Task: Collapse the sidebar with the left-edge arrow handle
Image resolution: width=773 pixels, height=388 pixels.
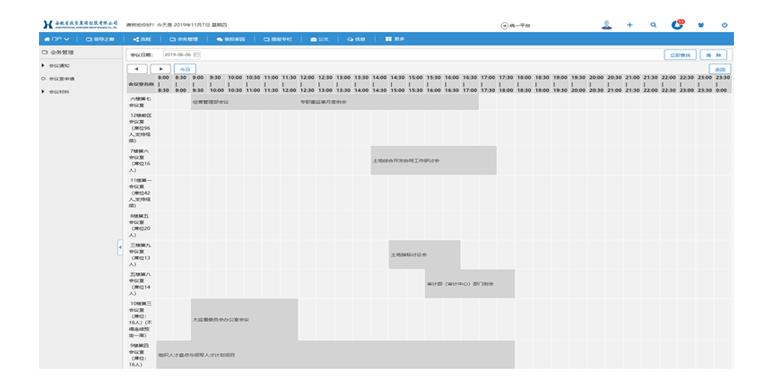Action: (x=120, y=247)
